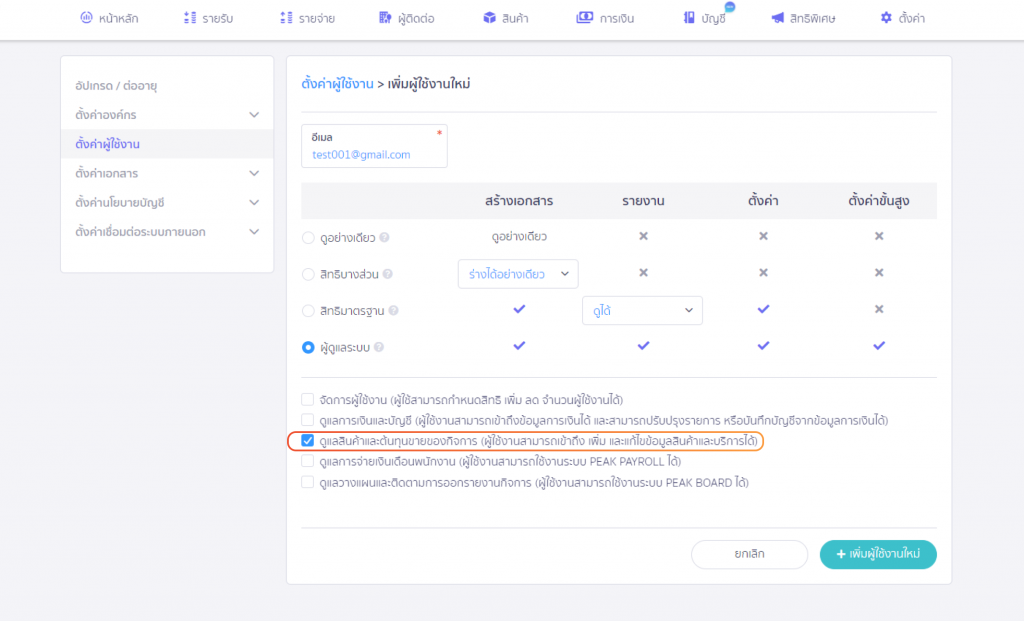The image size is (1024, 621).
Task: Click help icon next to สิทธิมาตรฐาน
Action: 394,311
